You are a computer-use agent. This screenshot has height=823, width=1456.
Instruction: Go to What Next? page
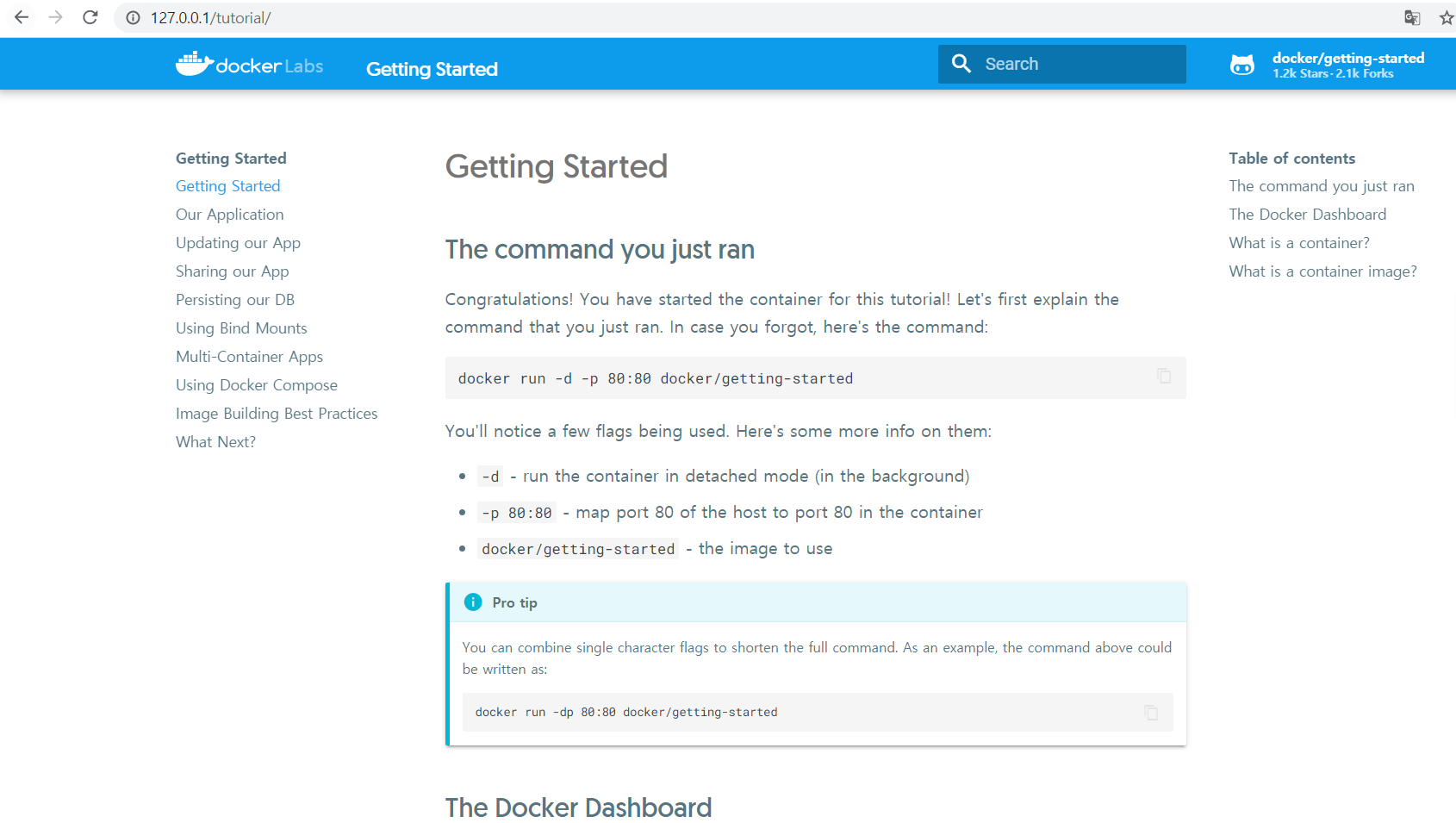coord(216,442)
